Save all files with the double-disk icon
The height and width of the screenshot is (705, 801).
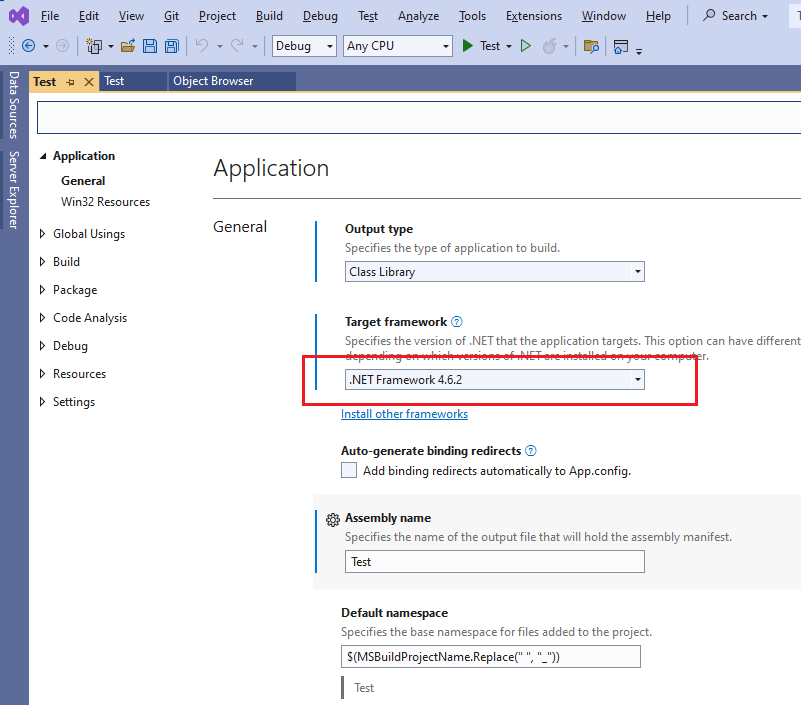tap(172, 46)
